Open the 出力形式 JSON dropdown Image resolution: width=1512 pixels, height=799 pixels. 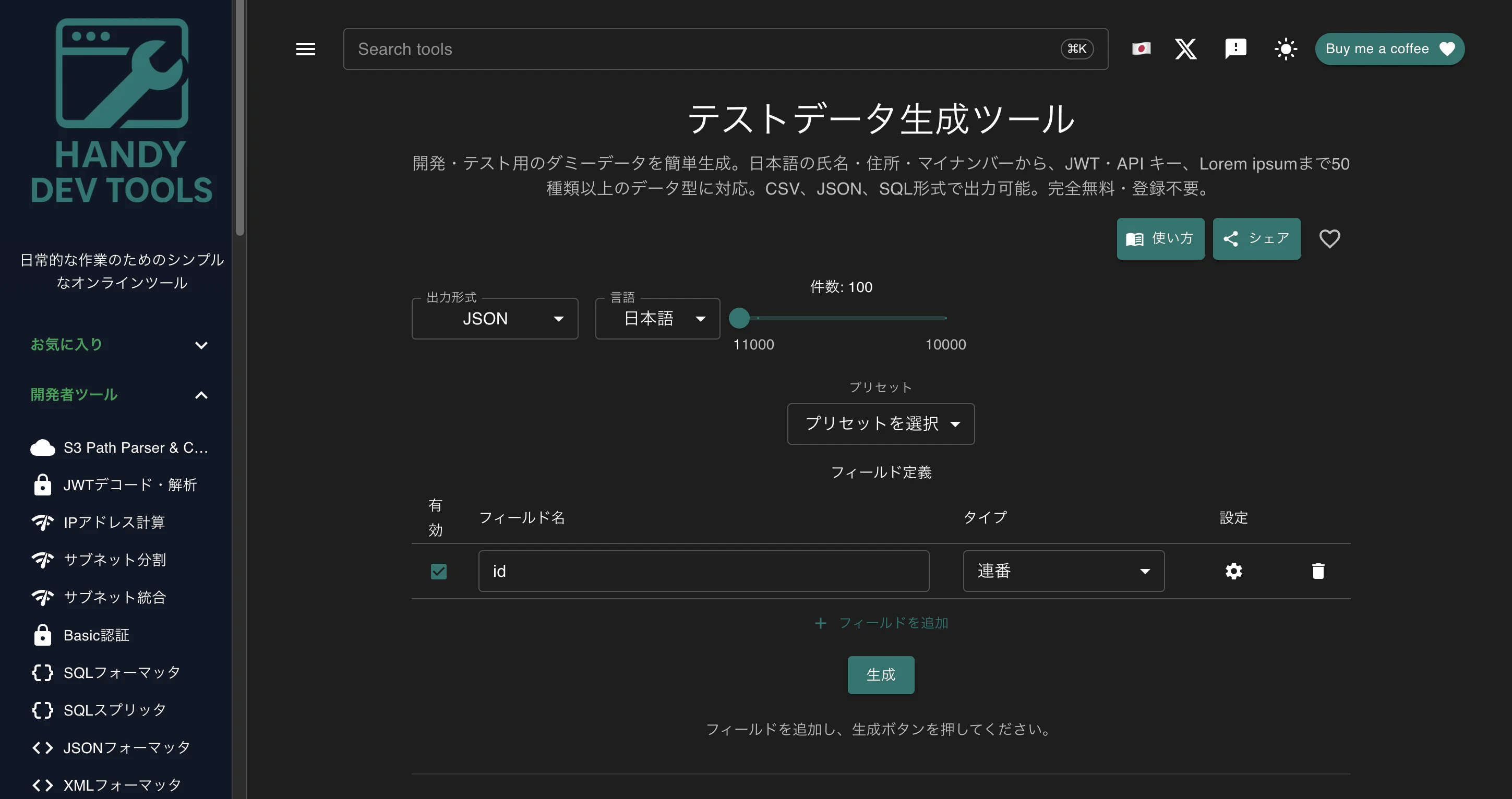point(495,319)
